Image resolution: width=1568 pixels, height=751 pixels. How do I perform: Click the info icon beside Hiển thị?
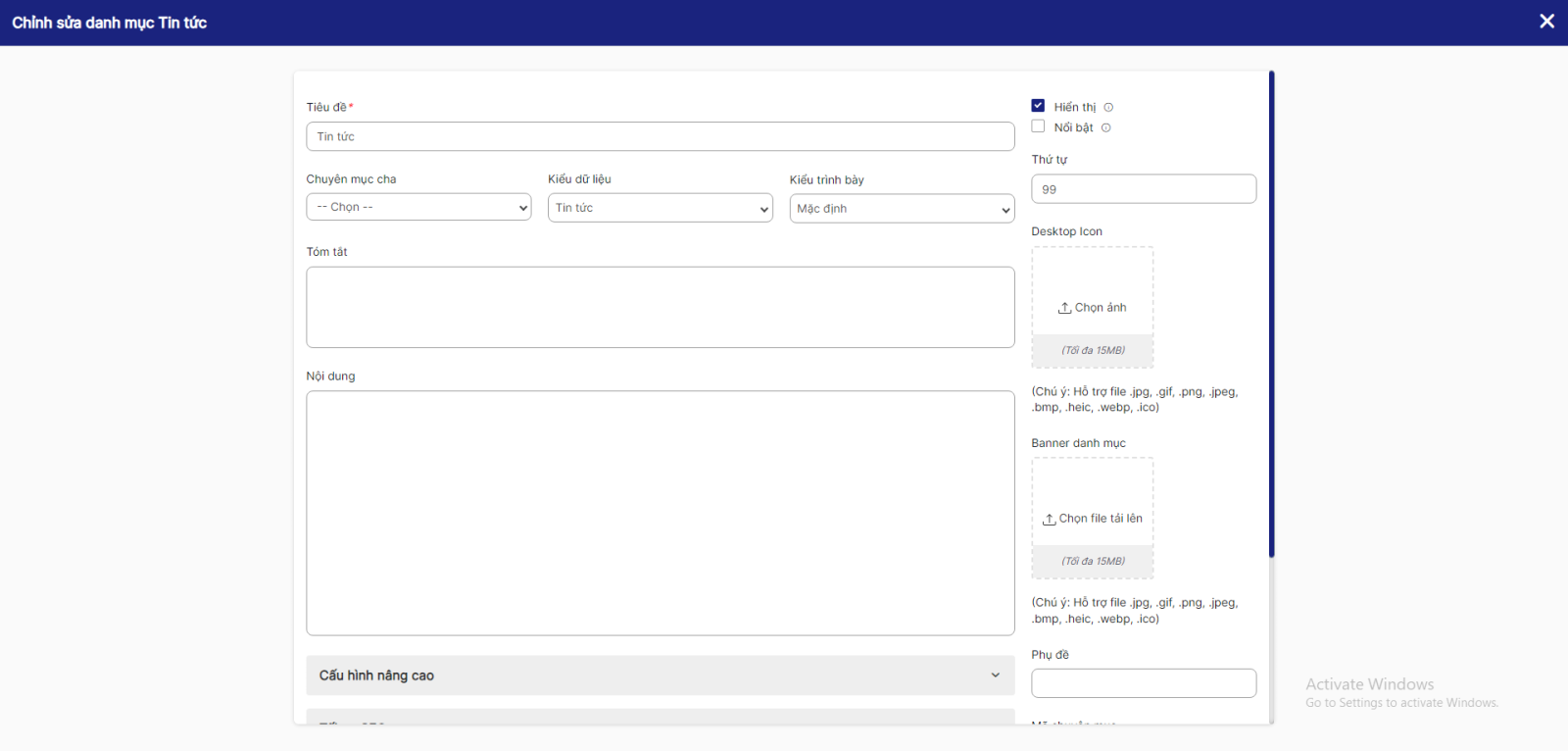[1108, 108]
